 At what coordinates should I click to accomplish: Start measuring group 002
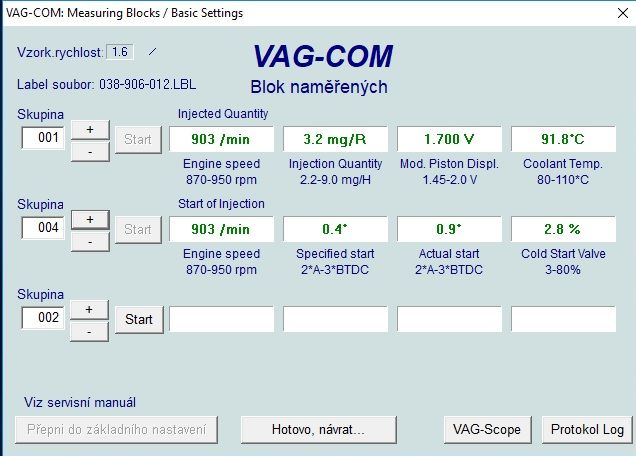click(138, 319)
